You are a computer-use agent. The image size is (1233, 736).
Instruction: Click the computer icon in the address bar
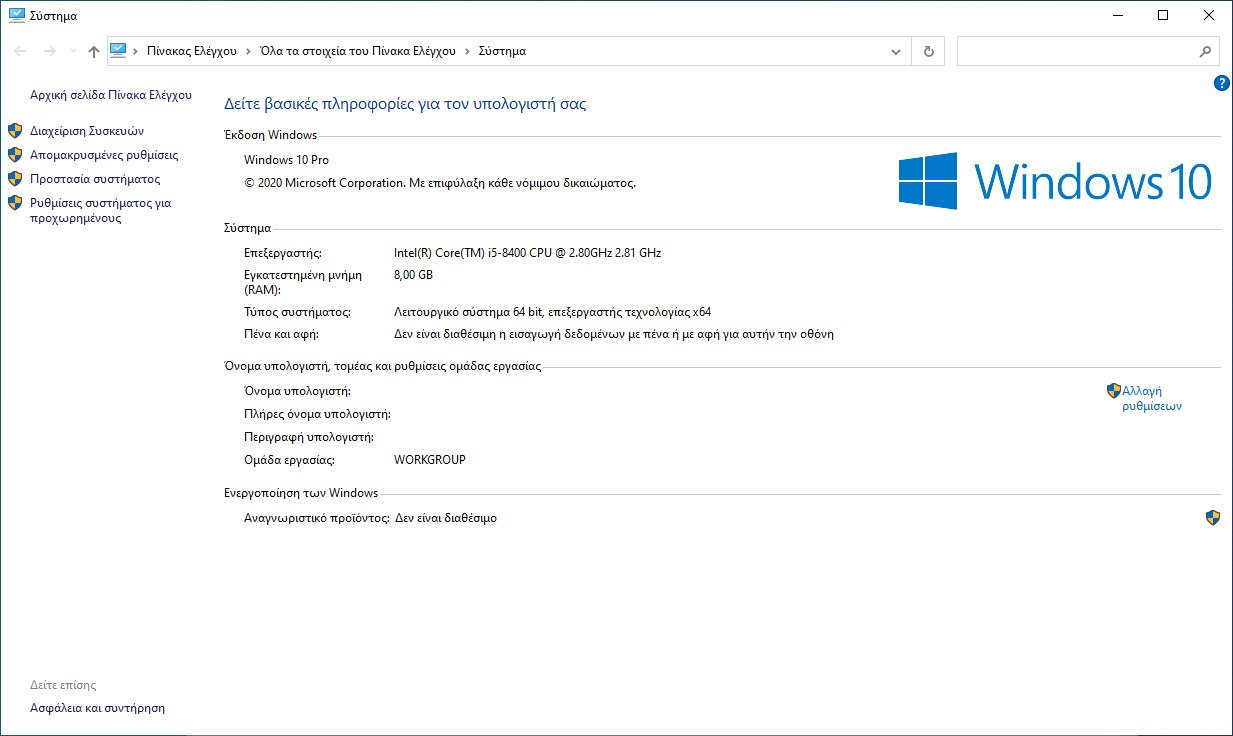[x=118, y=50]
